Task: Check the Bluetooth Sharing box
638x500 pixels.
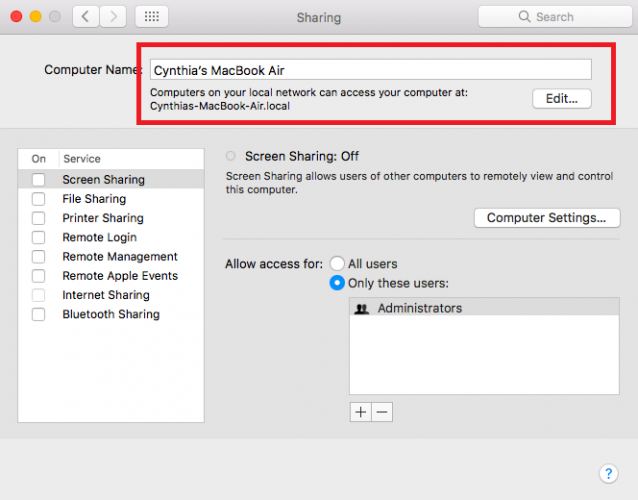Action: (39, 314)
